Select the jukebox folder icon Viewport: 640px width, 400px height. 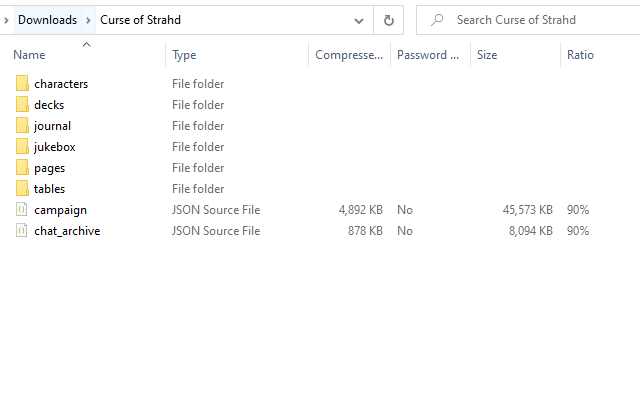[23, 147]
